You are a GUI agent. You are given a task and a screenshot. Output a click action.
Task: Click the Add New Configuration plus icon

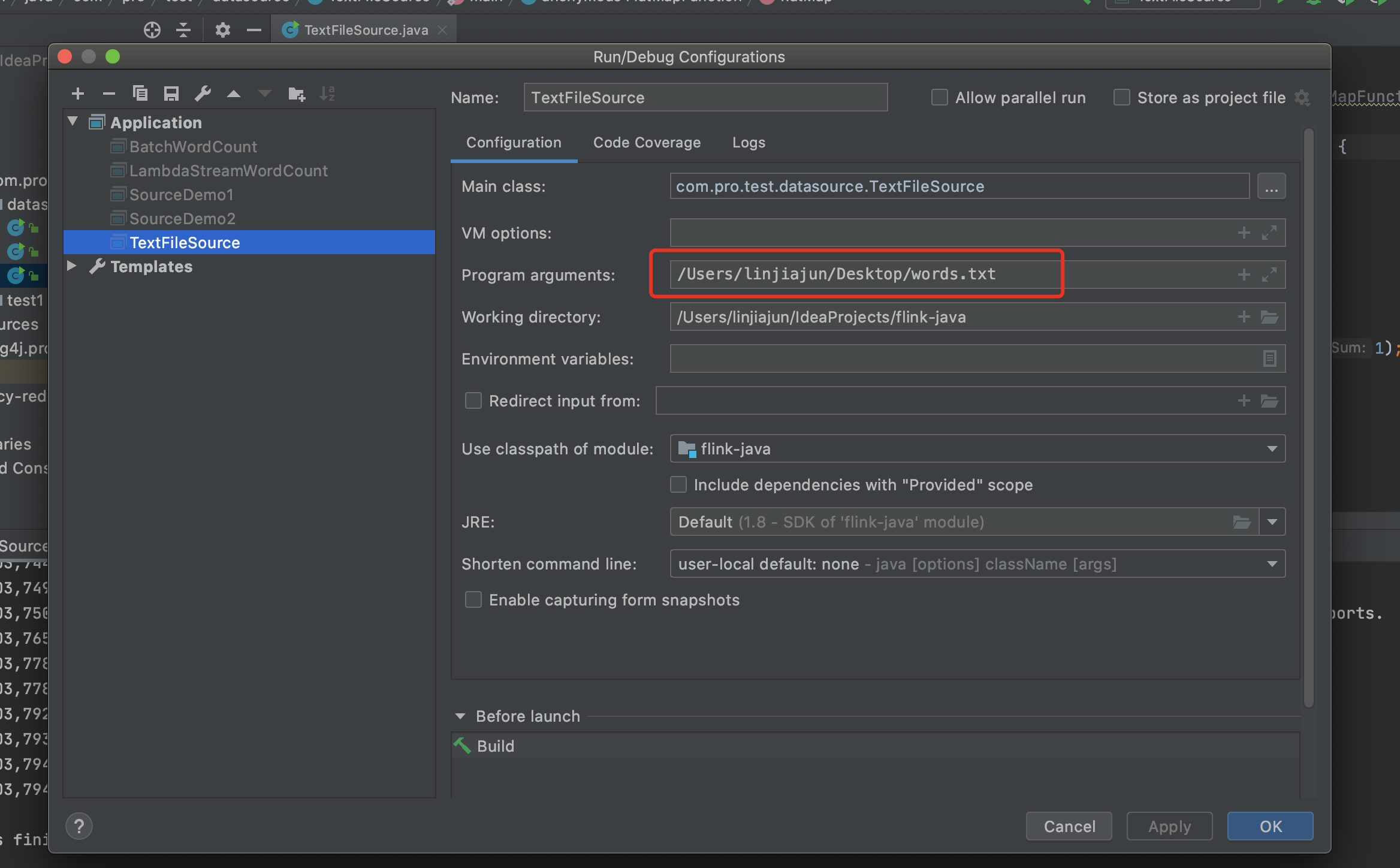78,94
